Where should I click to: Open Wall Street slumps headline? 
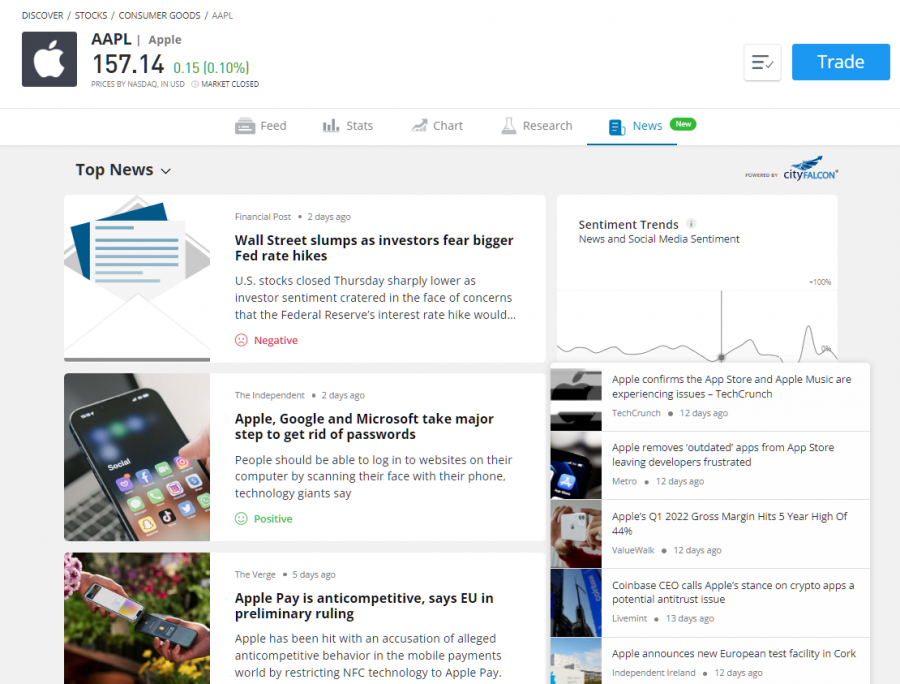tap(374, 248)
